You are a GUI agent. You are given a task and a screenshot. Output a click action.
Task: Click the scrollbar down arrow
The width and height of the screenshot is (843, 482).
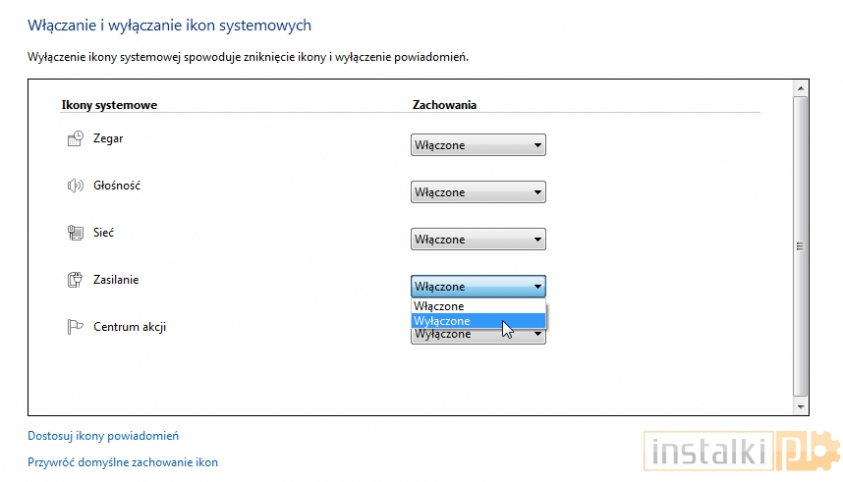799,407
